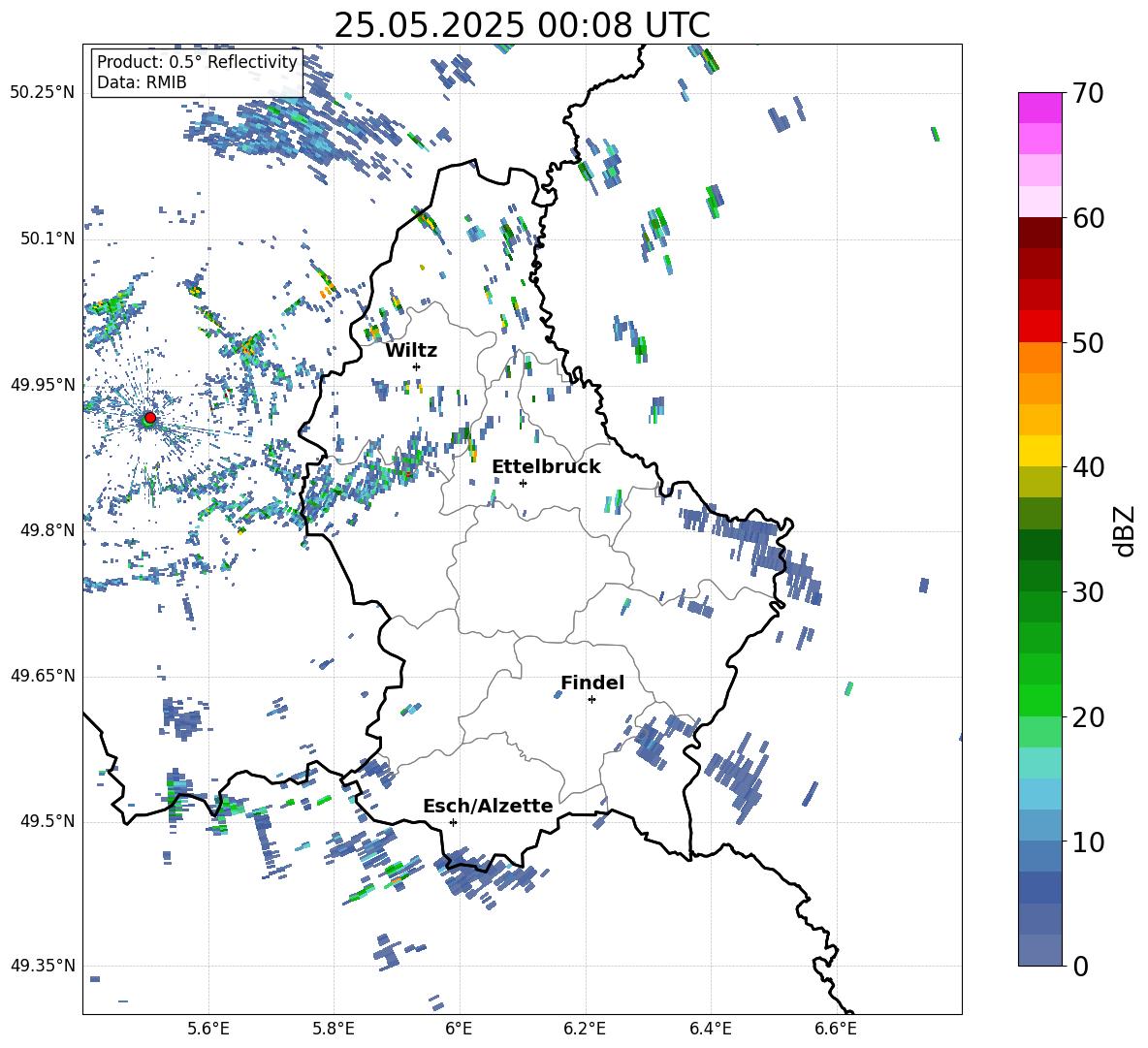Select the Ettelbruck city label

546,467
